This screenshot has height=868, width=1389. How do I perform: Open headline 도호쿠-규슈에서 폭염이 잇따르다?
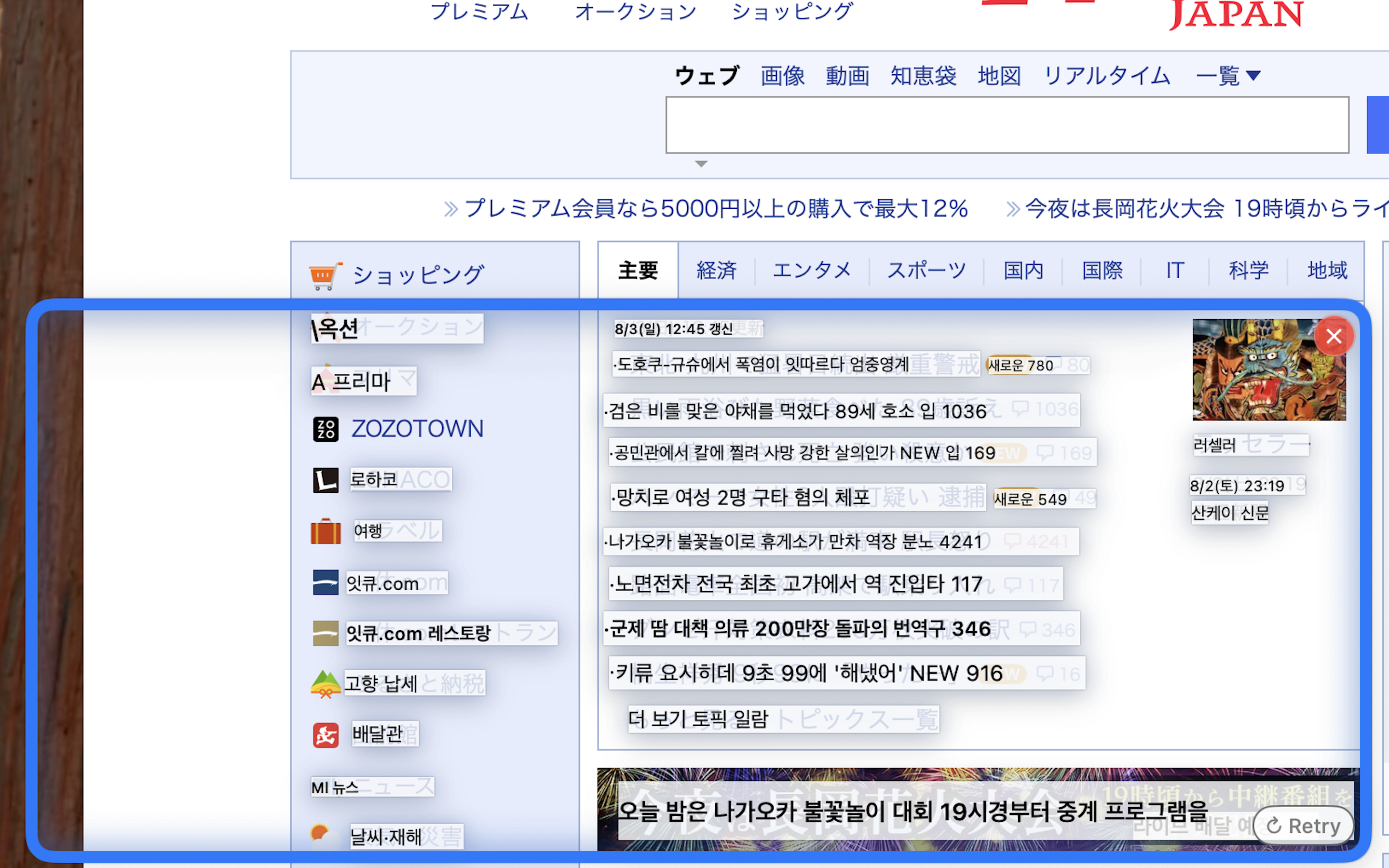[796, 364]
